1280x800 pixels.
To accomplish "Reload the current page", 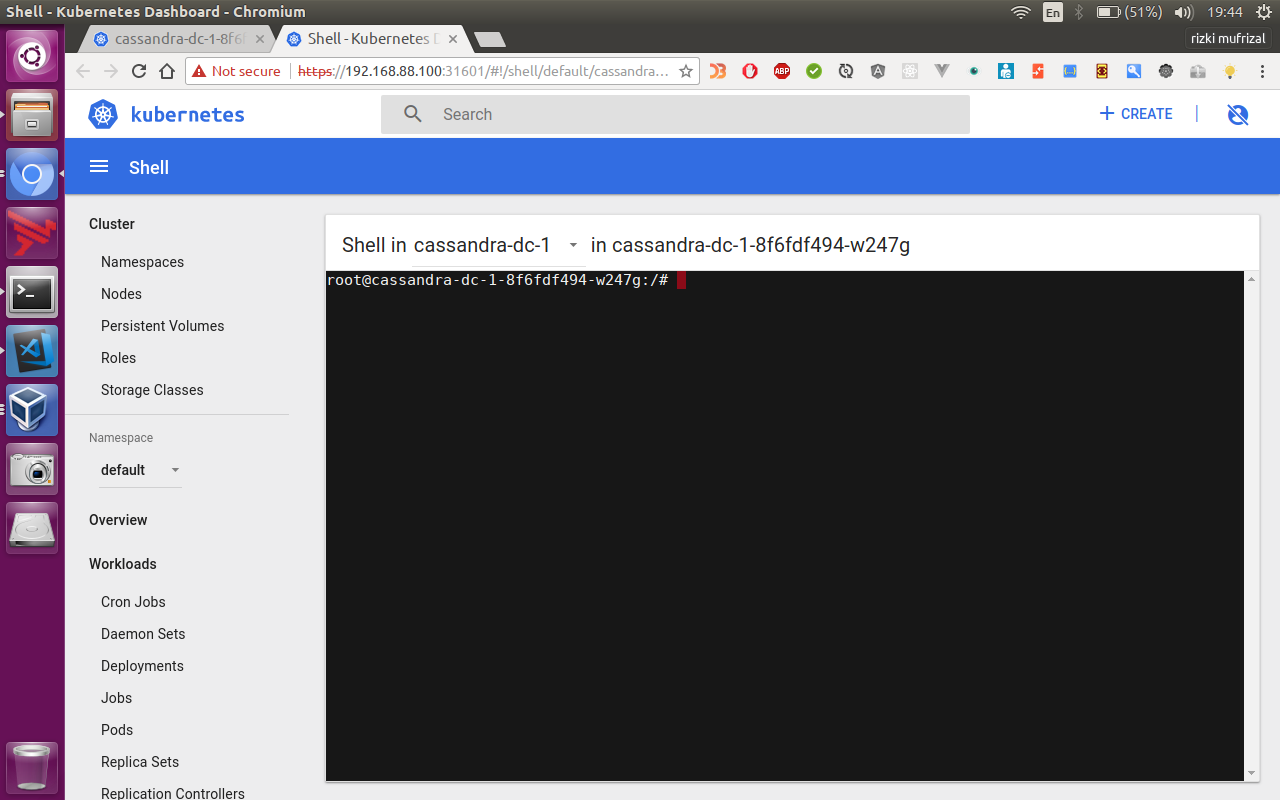I will pos(139,71).
